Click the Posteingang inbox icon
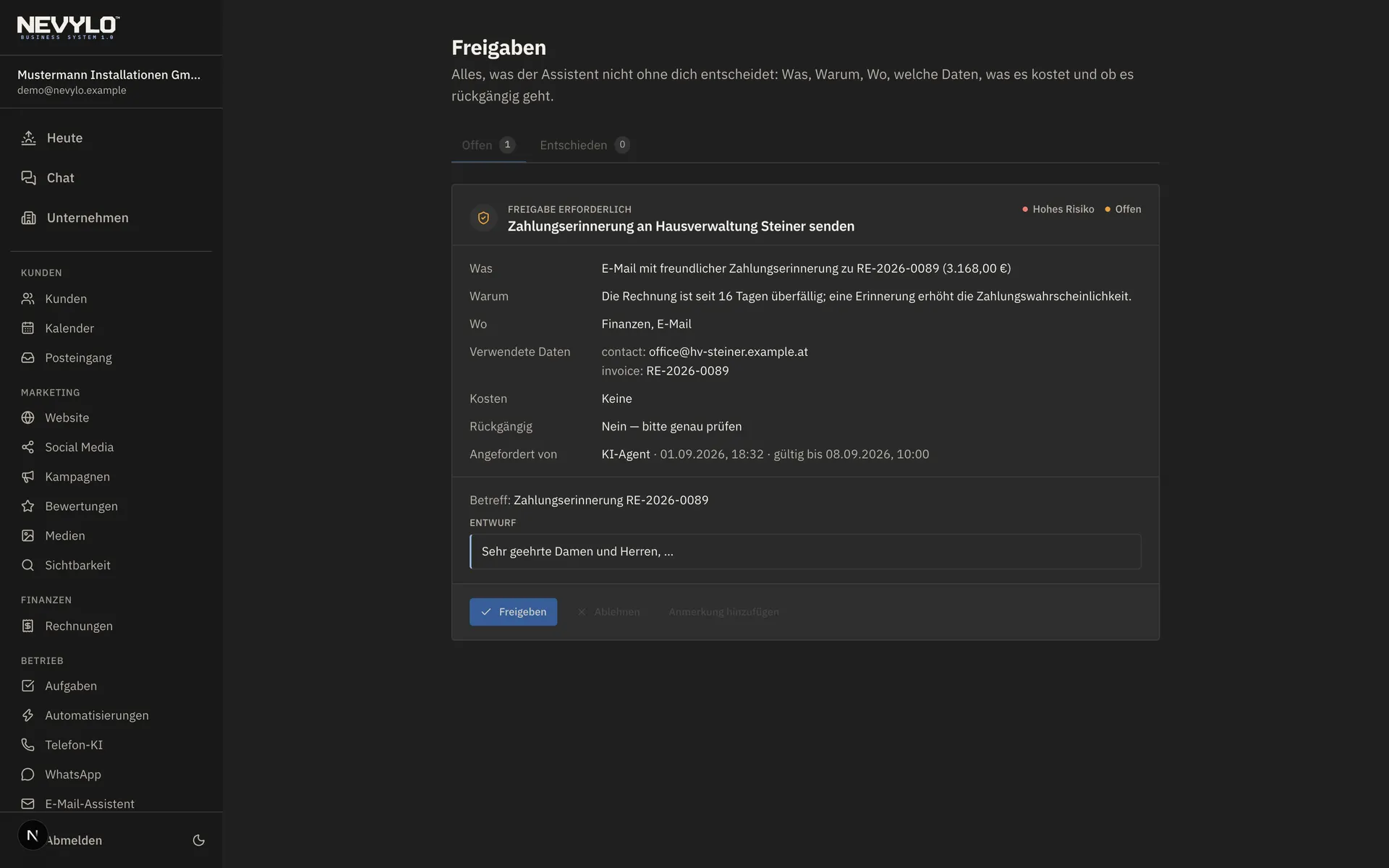 click(x=27, y=358)
